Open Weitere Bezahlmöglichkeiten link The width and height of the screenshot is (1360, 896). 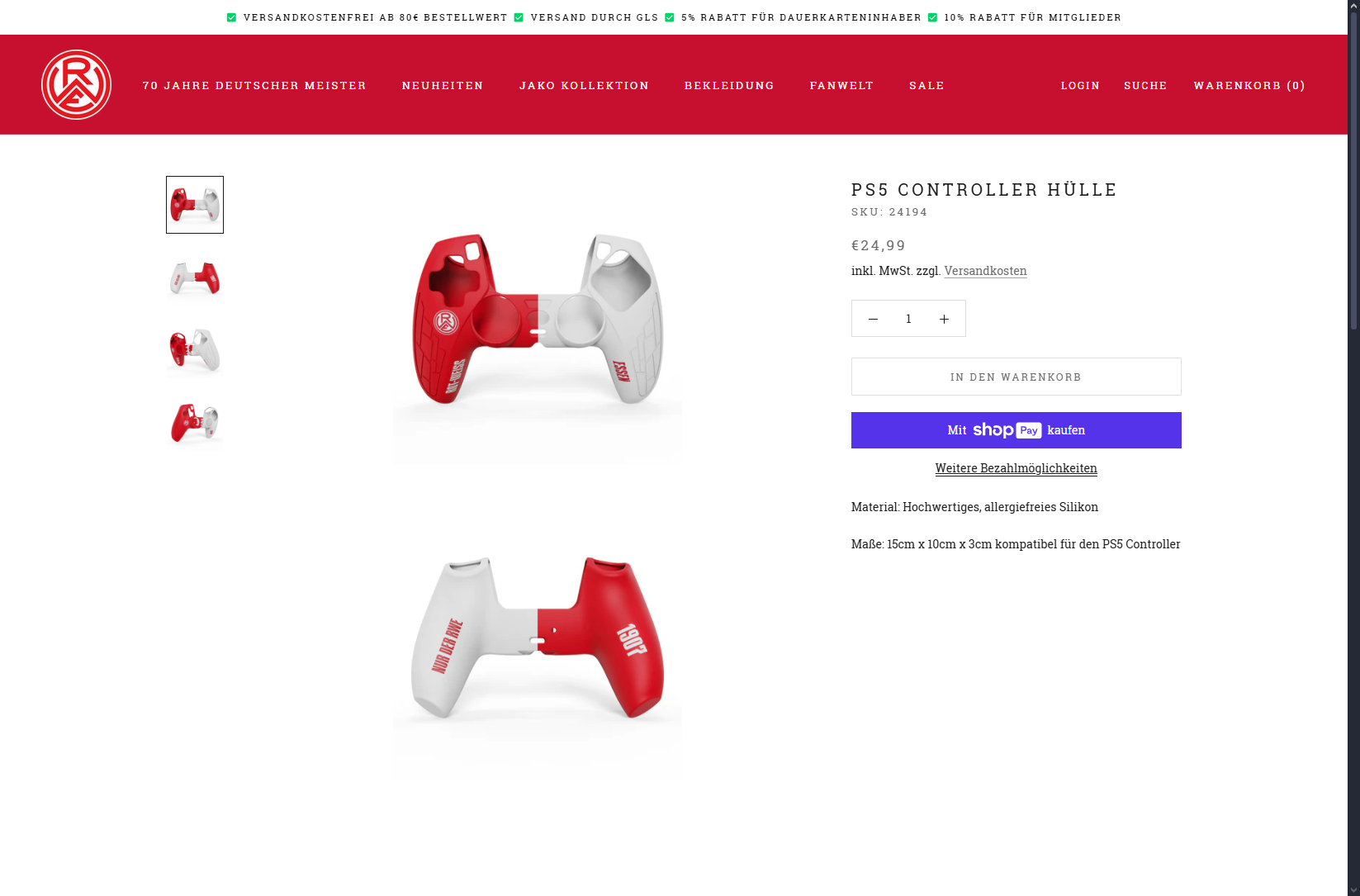(x=1016, y=468)
